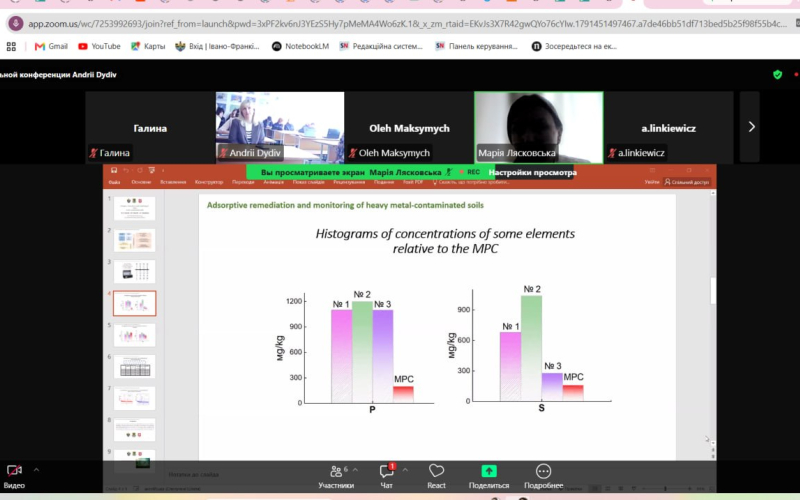Viewport: 800px width, 500px height.
Task: Open the React heart reactions
Action: [436, 477]
